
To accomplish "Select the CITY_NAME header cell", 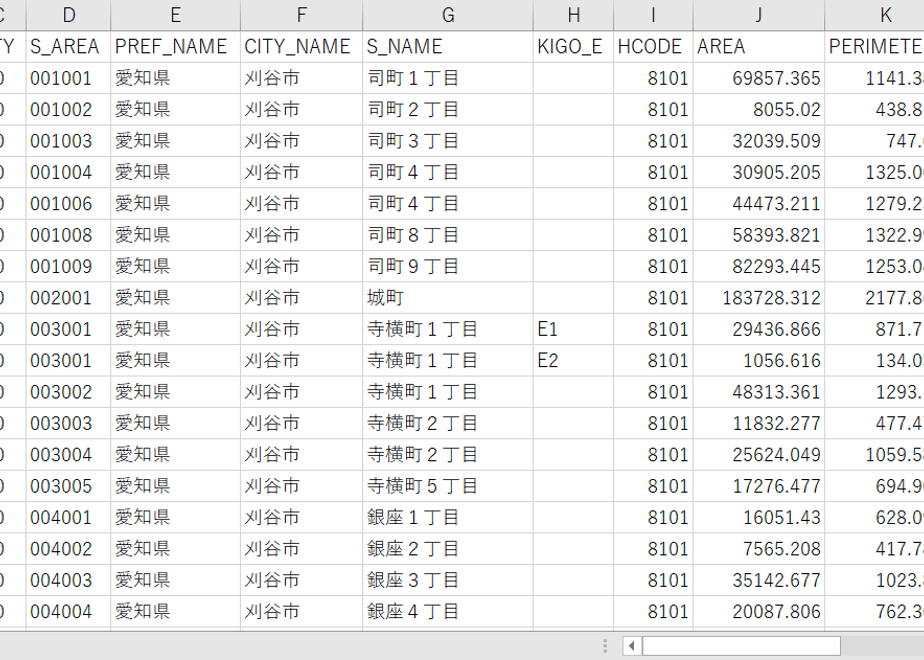I will pyautogui.click(x=301, y=47).
